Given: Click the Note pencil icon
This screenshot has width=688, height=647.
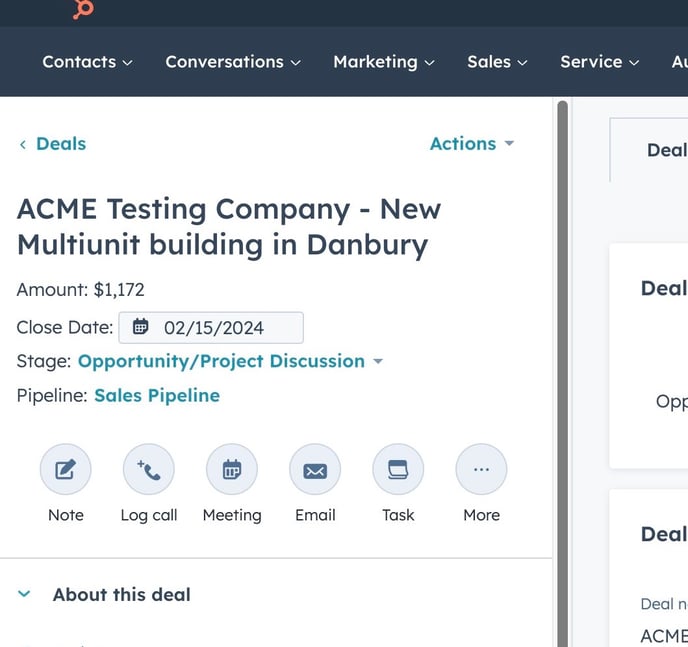Looking at the screenshot, I should 66,470.
